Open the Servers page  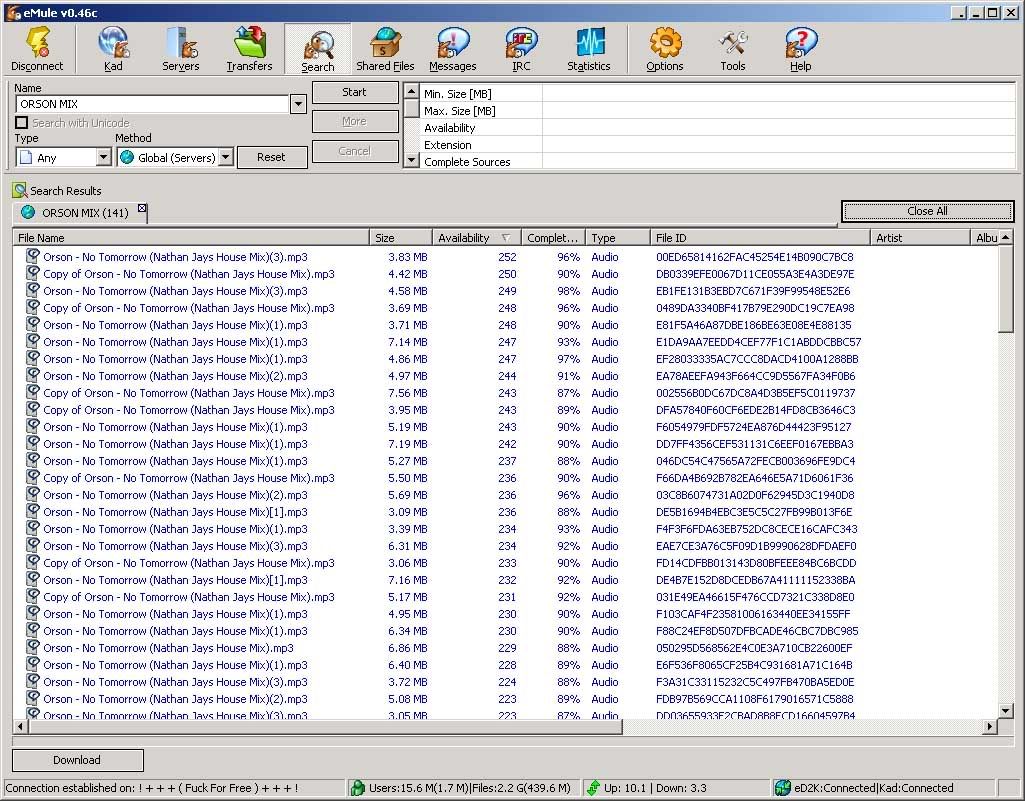tap(181, 49)
